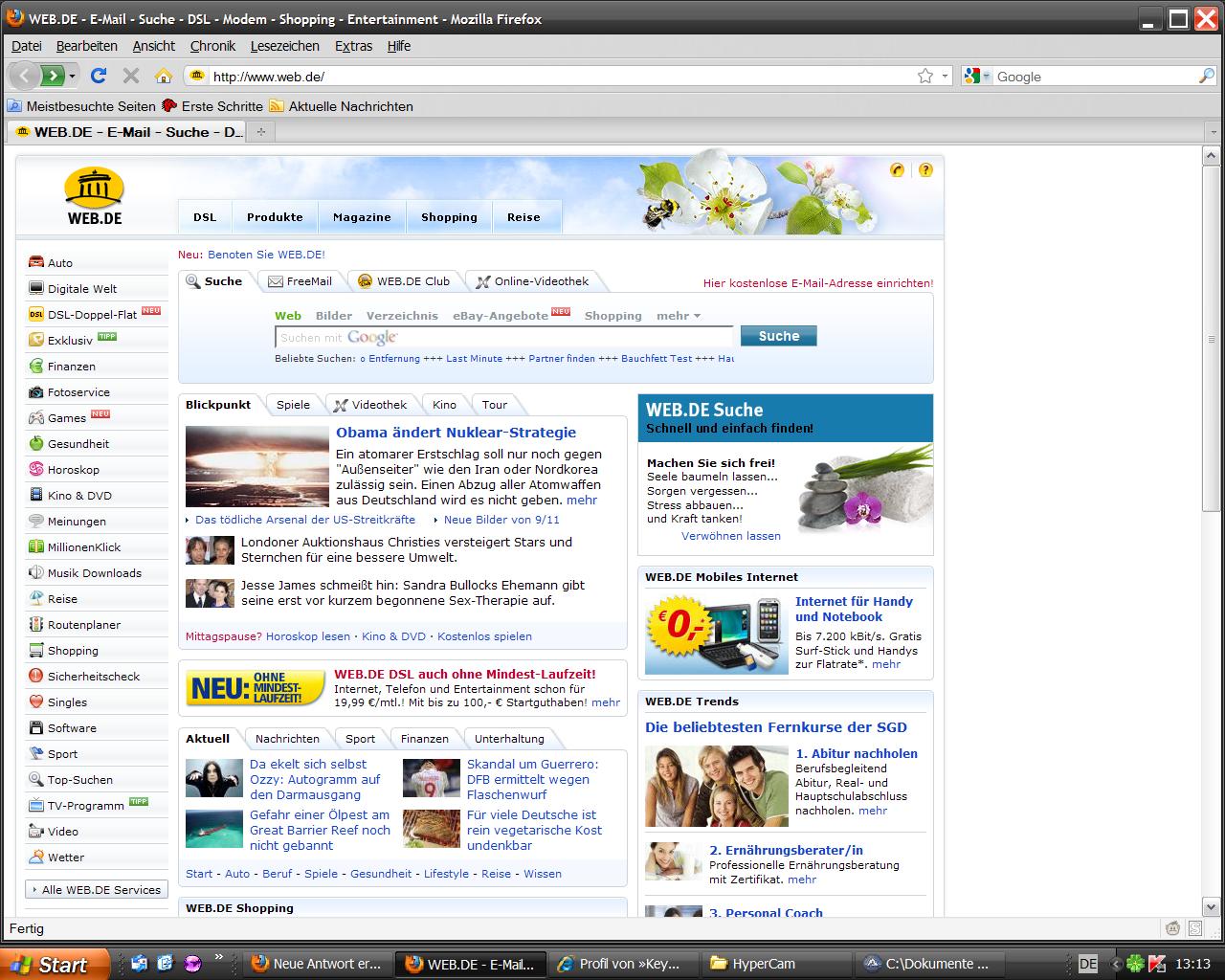Image resolution: width=1225 pixels, height=980 pixels.
Task: Open the search engine selector dropdown
Action: pos(978,76)
